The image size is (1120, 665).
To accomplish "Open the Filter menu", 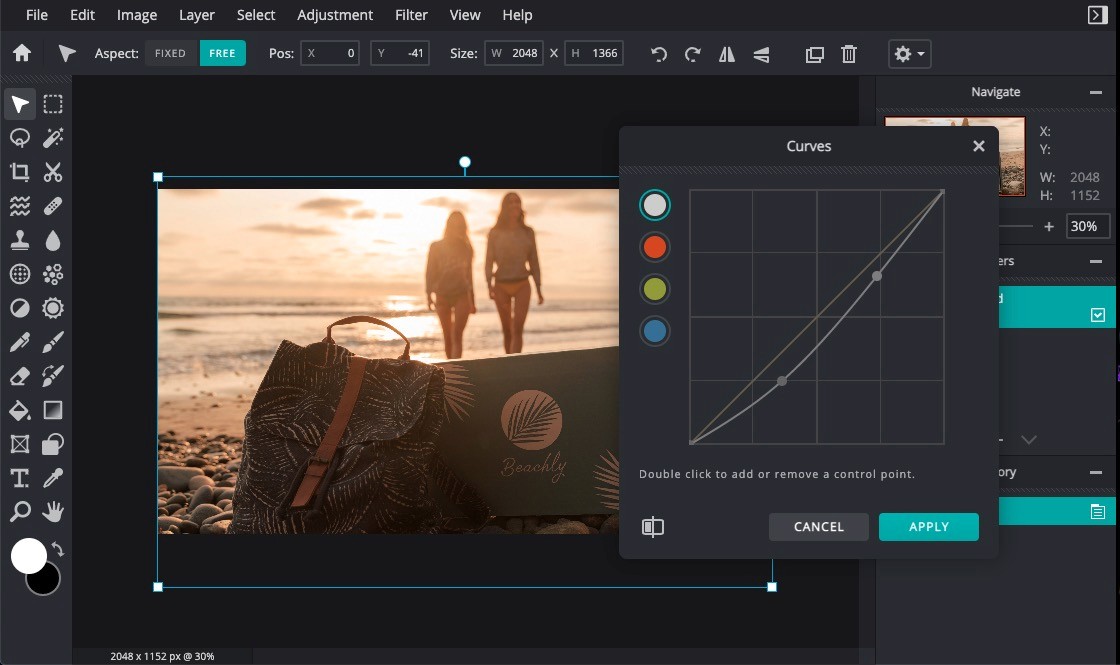I will tap(411, 14).
